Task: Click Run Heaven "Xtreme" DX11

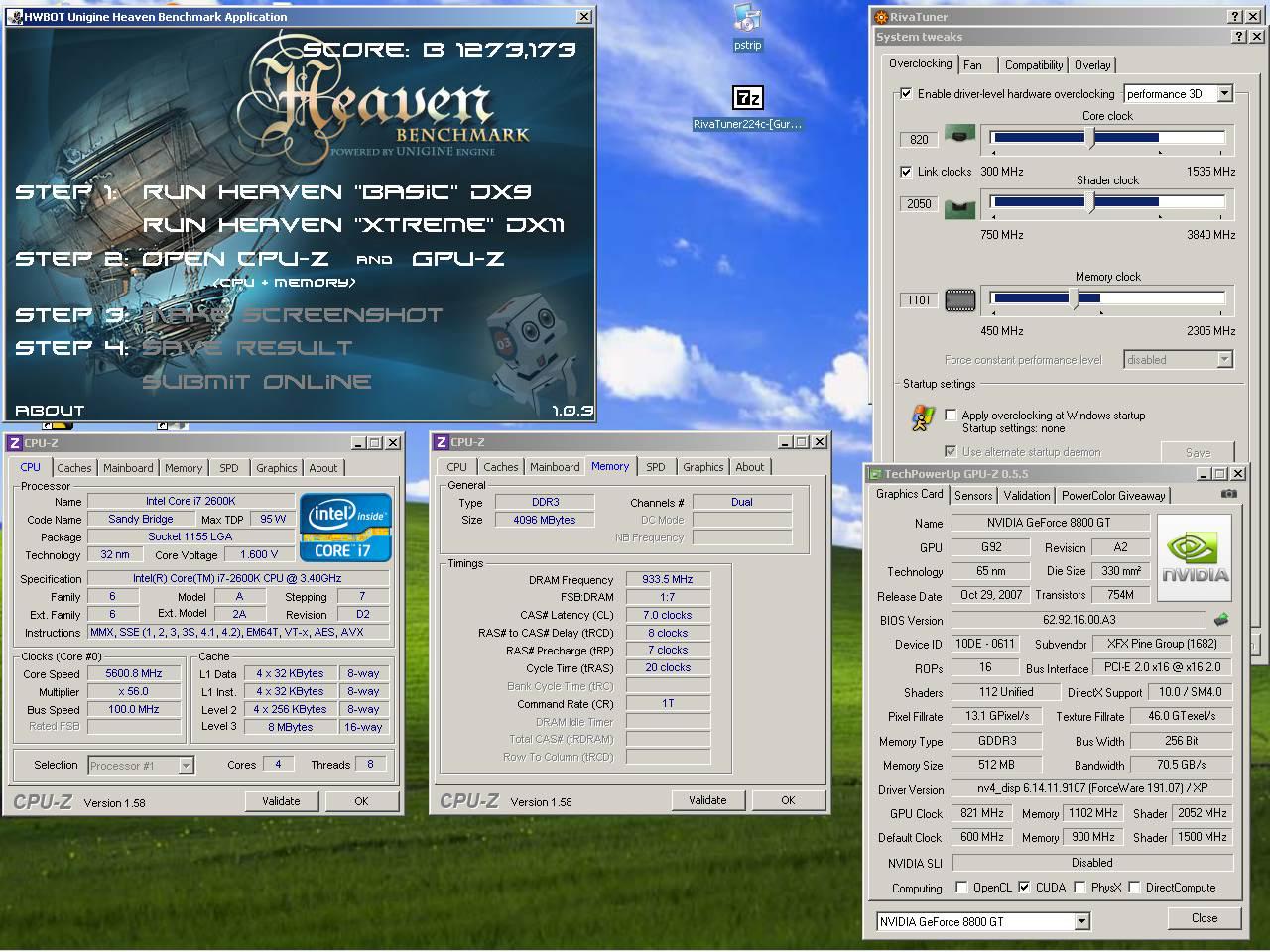Action: [x=353, y=225]
